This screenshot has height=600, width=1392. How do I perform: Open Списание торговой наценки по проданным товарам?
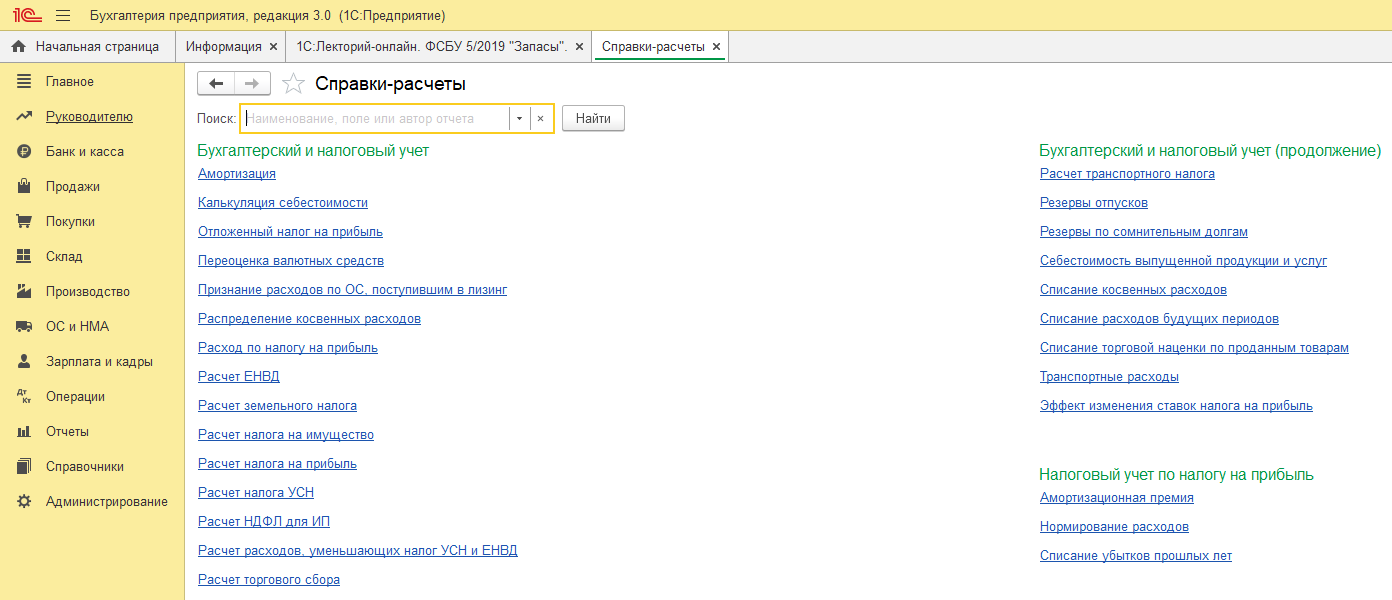pos(1194,348)
